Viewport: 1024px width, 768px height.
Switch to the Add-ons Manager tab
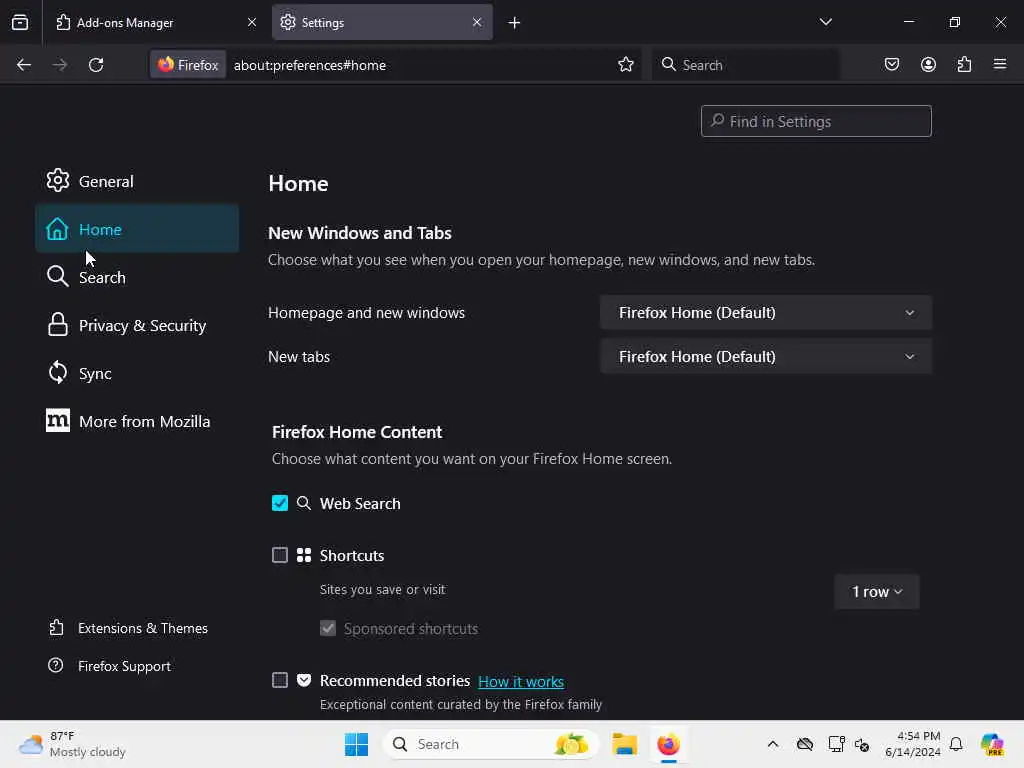coord(155,22)
